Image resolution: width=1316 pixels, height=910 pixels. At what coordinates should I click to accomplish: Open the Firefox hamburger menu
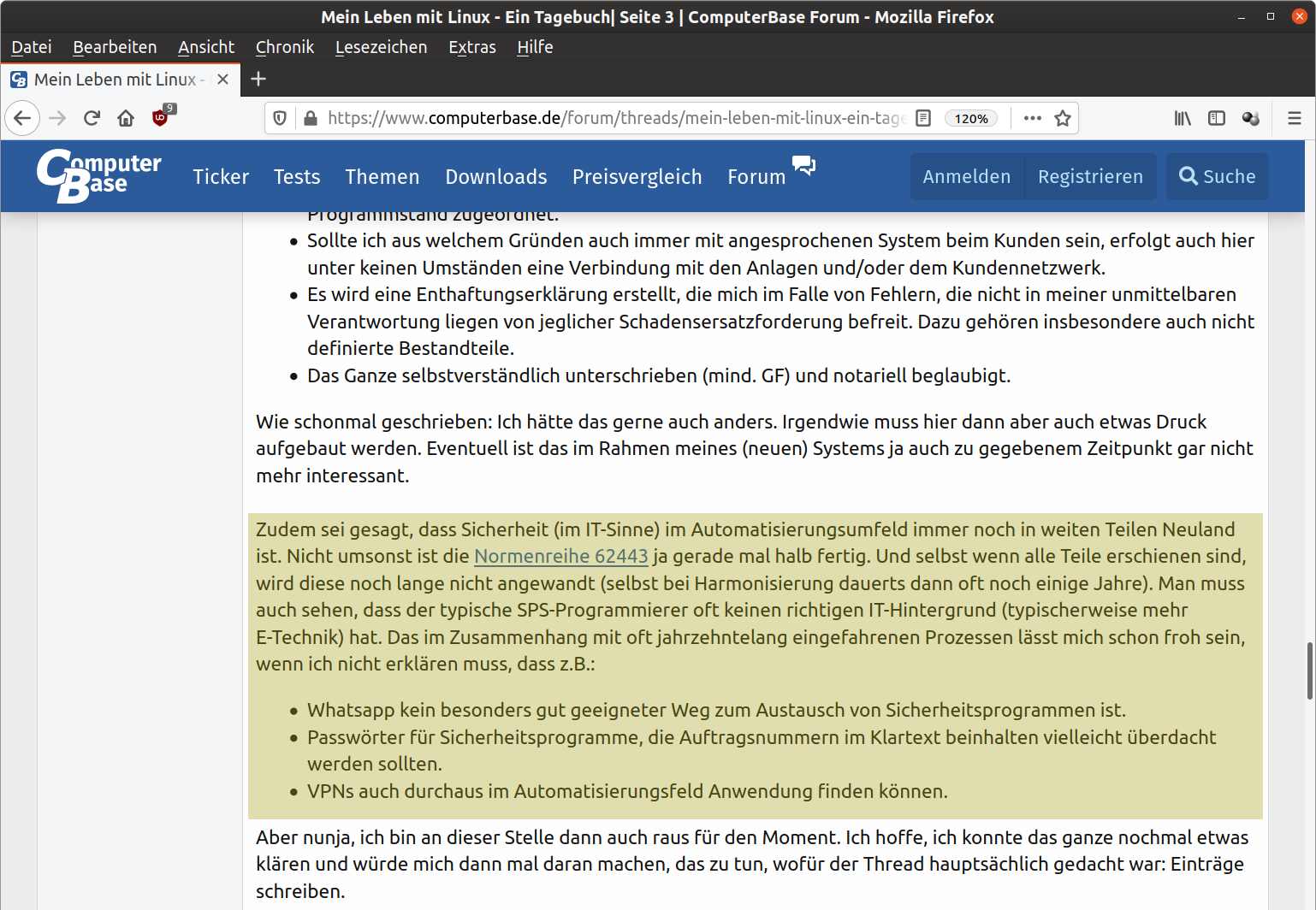point(1294,118)
